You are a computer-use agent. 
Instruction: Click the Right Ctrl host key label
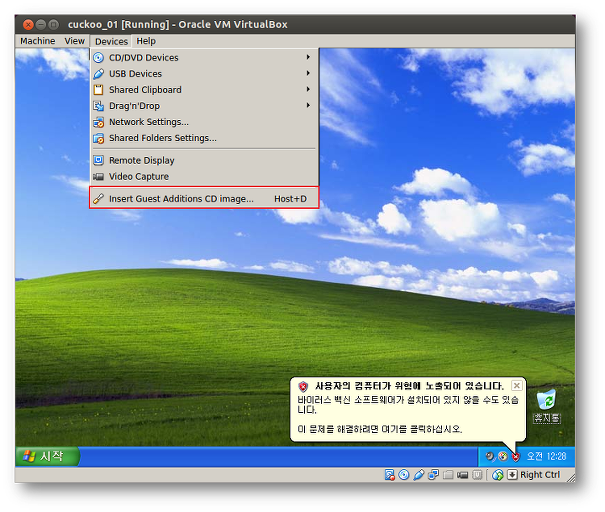(x=540, y=475)
